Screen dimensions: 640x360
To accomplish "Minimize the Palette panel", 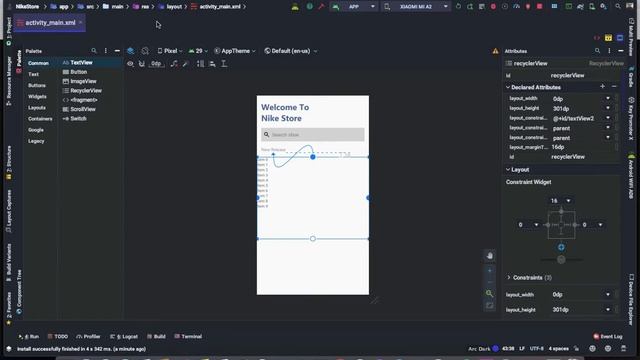I will click(117, 51).
